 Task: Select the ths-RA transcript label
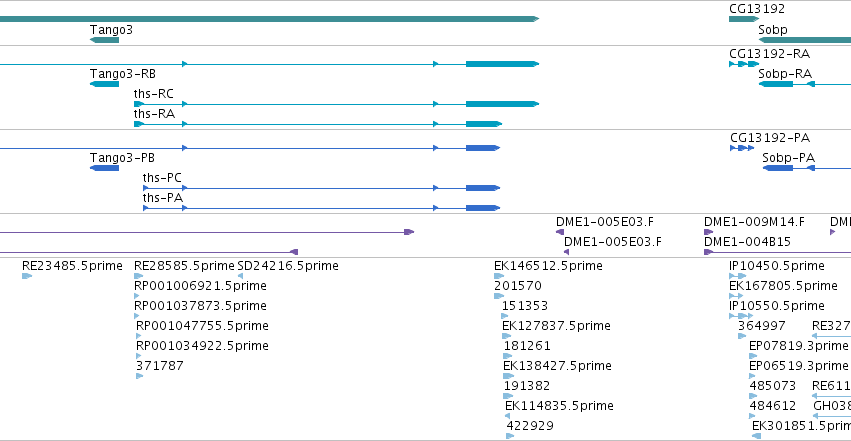[155, 114]
